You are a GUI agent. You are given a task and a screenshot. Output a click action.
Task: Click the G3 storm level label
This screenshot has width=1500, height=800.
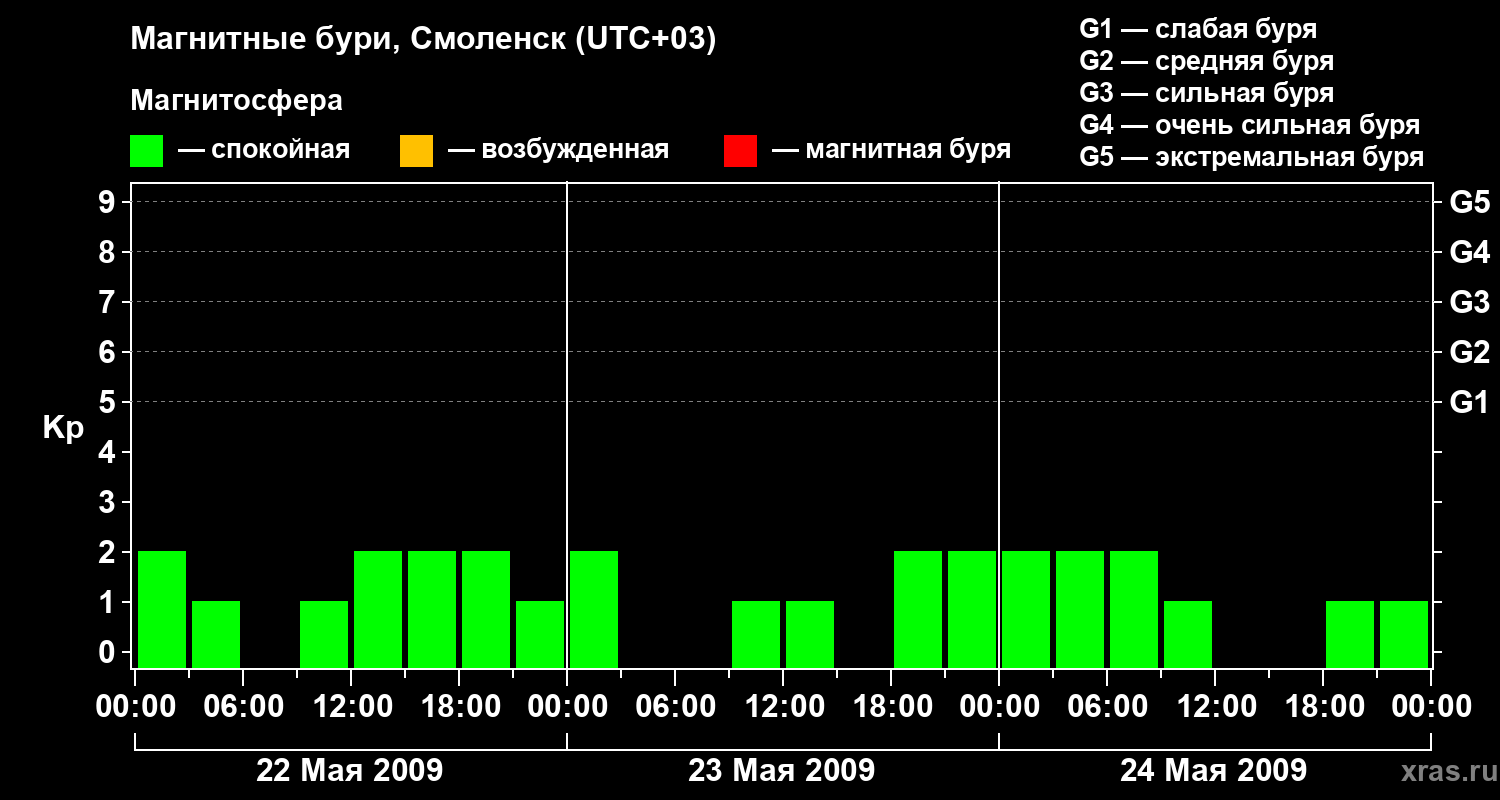pos(1470,302)
